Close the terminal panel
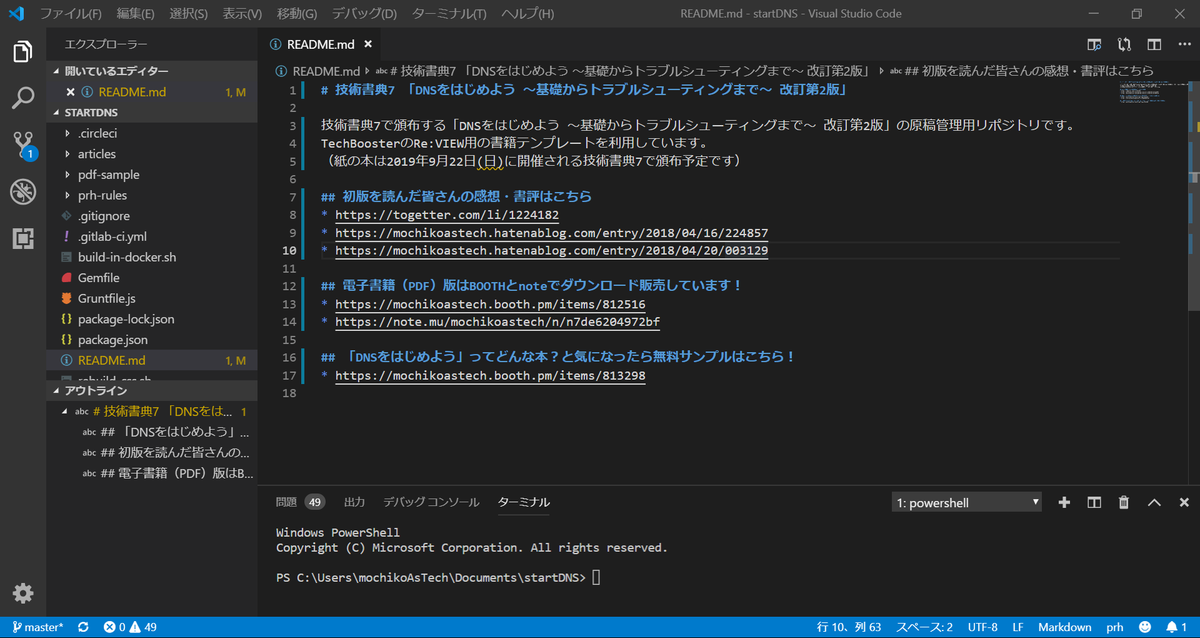Image resolution: width=1200 pixels, height=638 pixels. coord(1184,502)
